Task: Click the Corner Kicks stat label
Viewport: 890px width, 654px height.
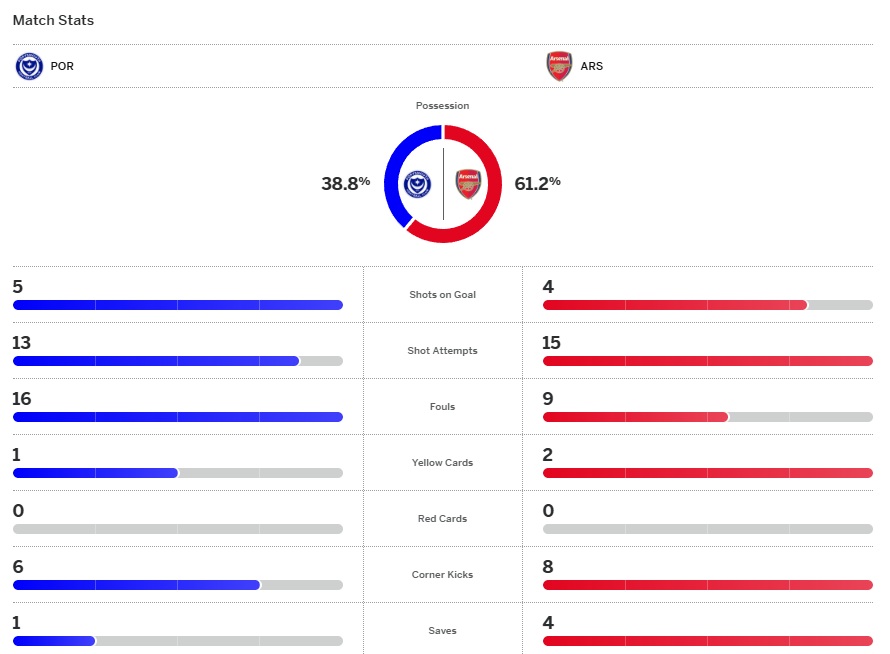Action: [443, 575]
